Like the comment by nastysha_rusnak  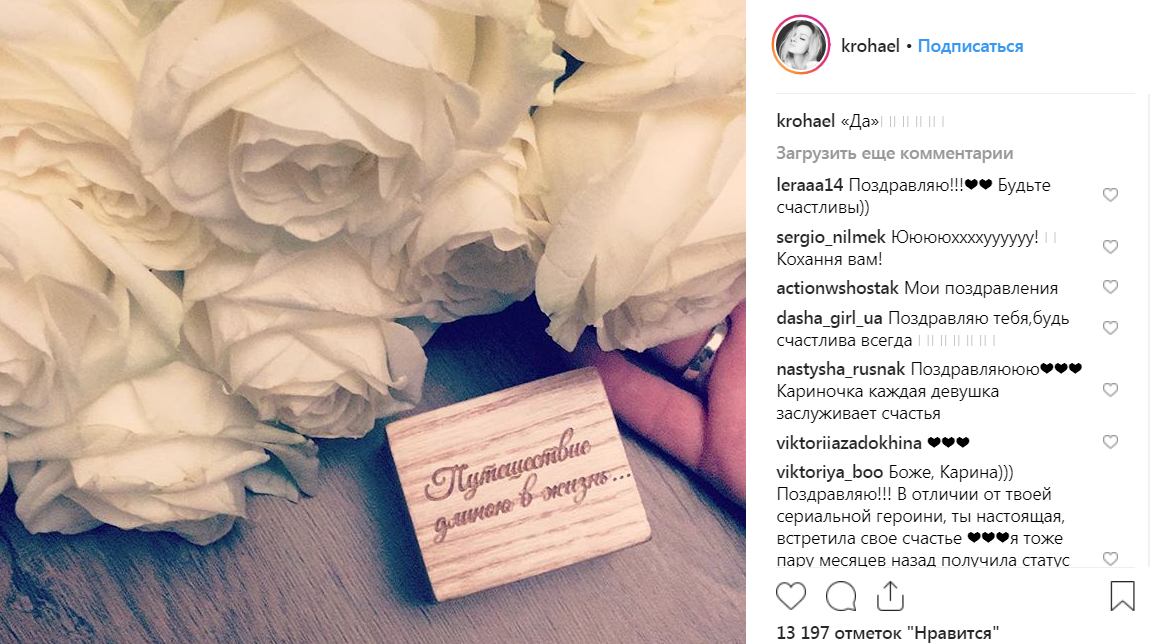click(1110, 389)
